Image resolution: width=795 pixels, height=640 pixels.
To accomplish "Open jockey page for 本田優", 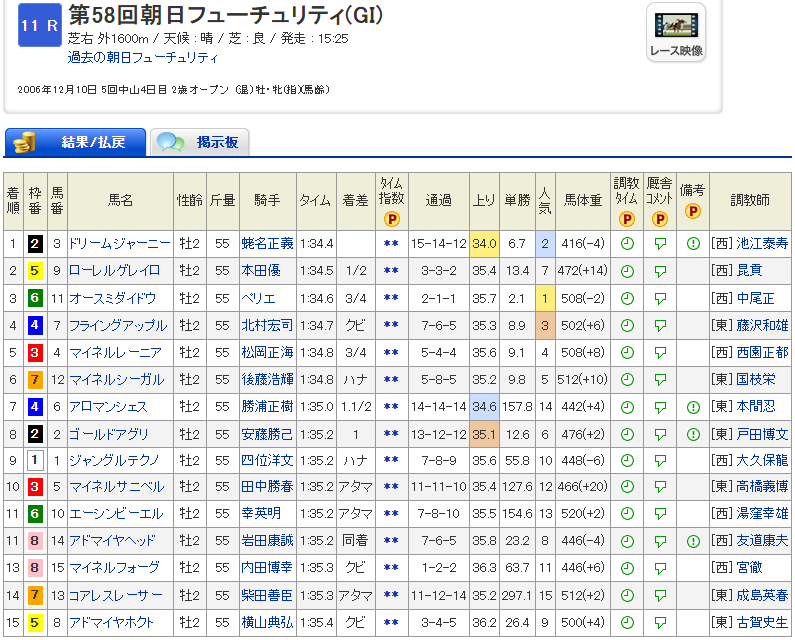I will pyautogui.click(x=261, y=270).
